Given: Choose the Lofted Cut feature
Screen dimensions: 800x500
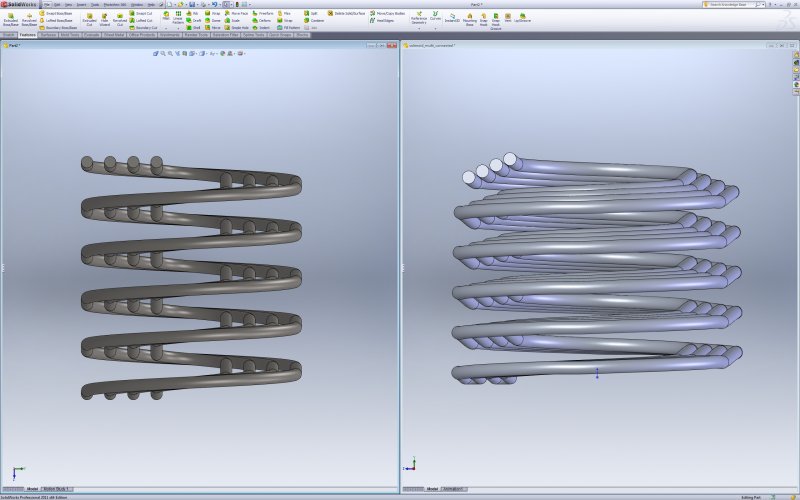Looking at the screenshot, I should pyautogui.click(x=141, y=20).
